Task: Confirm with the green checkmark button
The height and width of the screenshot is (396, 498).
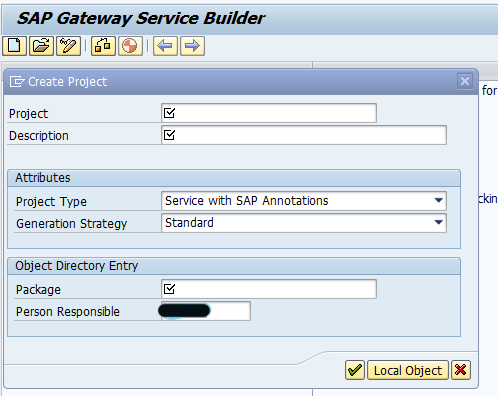Action: click(x=355, y=370)
